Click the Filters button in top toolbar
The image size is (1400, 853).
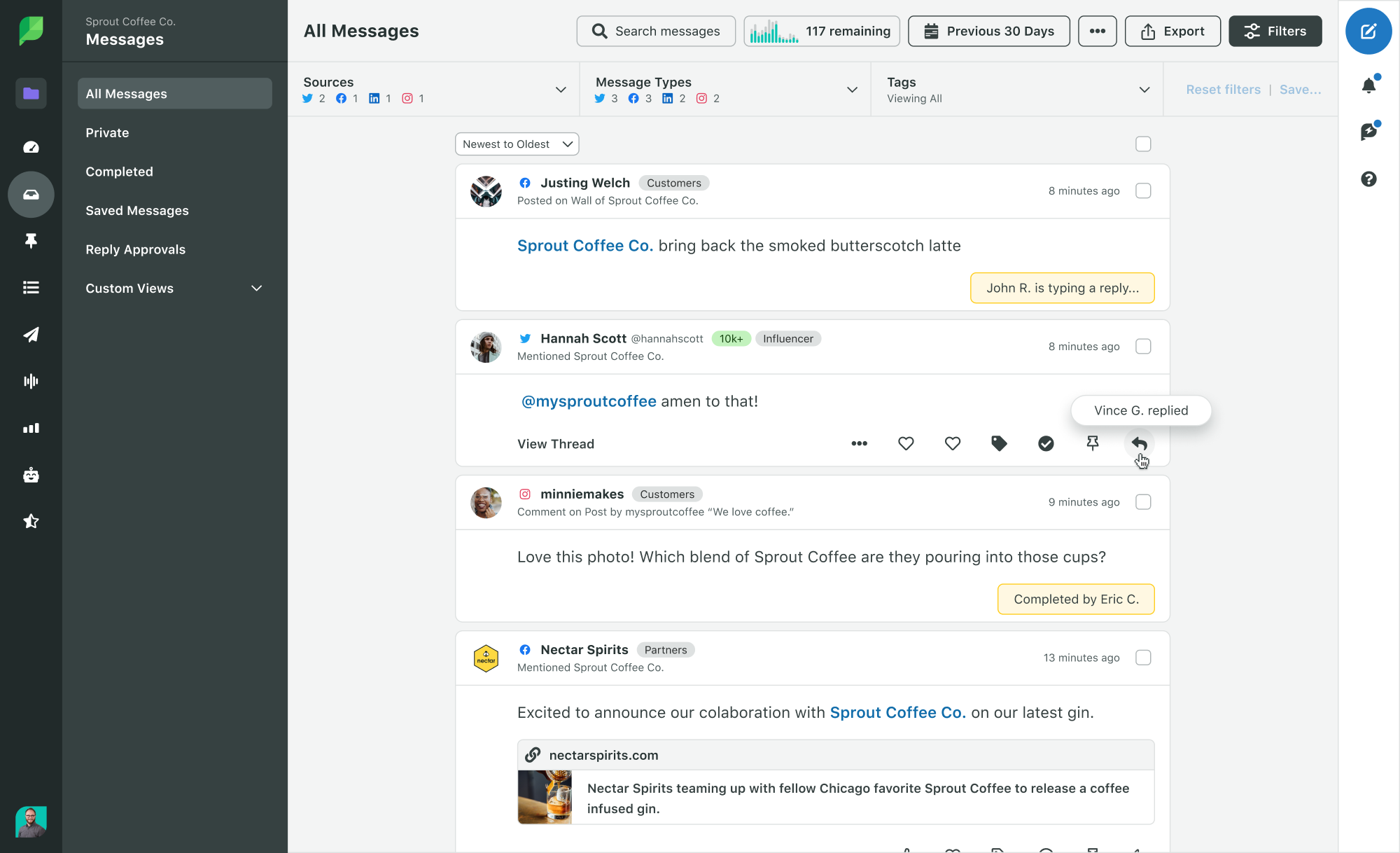pyautogui.click(x=1275, y=30)
